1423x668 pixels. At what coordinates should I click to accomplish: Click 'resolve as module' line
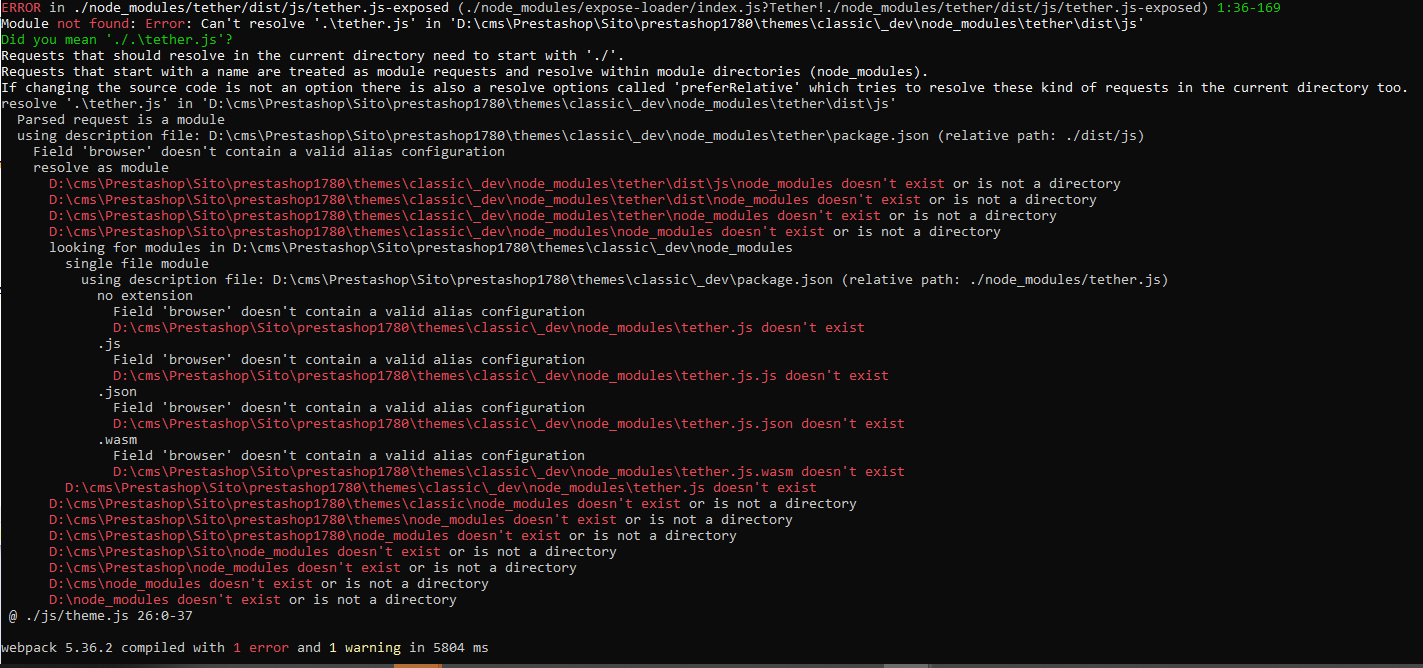(x=101, y=167)
